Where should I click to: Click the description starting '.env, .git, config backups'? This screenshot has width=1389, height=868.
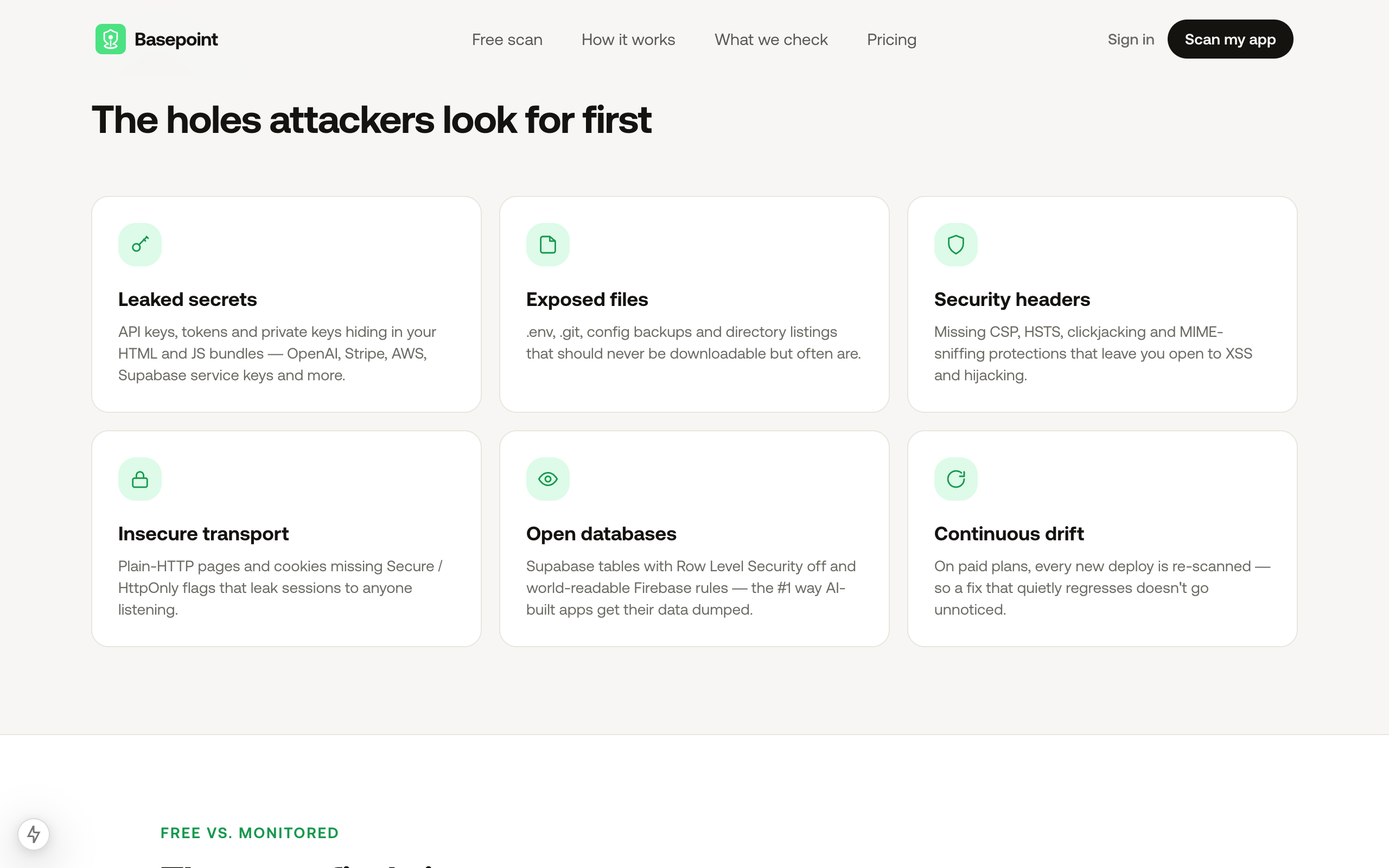693,342
